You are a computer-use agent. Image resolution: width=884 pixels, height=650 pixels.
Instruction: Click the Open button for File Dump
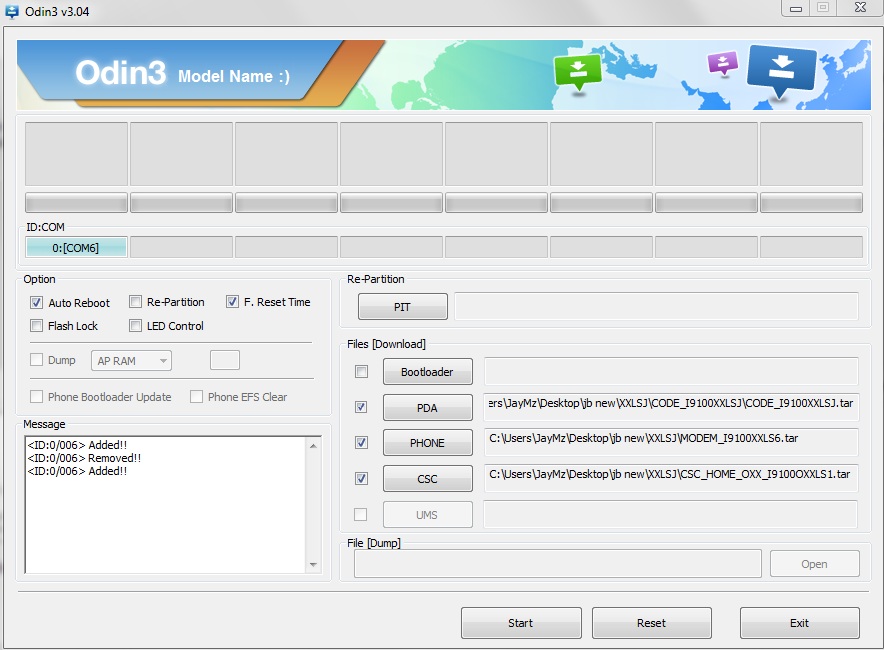point(815,564)
